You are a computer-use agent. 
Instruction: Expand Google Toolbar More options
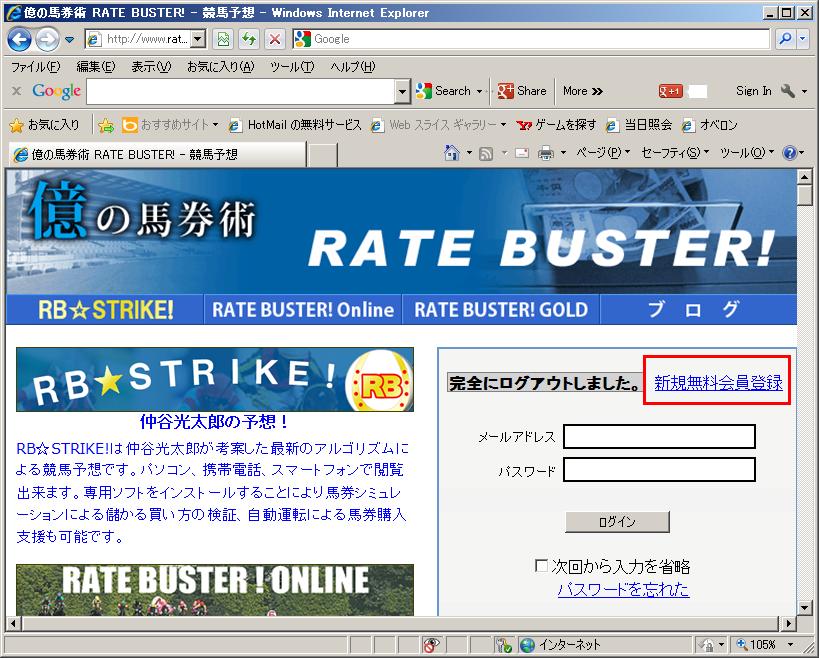[x=583, y=91]
